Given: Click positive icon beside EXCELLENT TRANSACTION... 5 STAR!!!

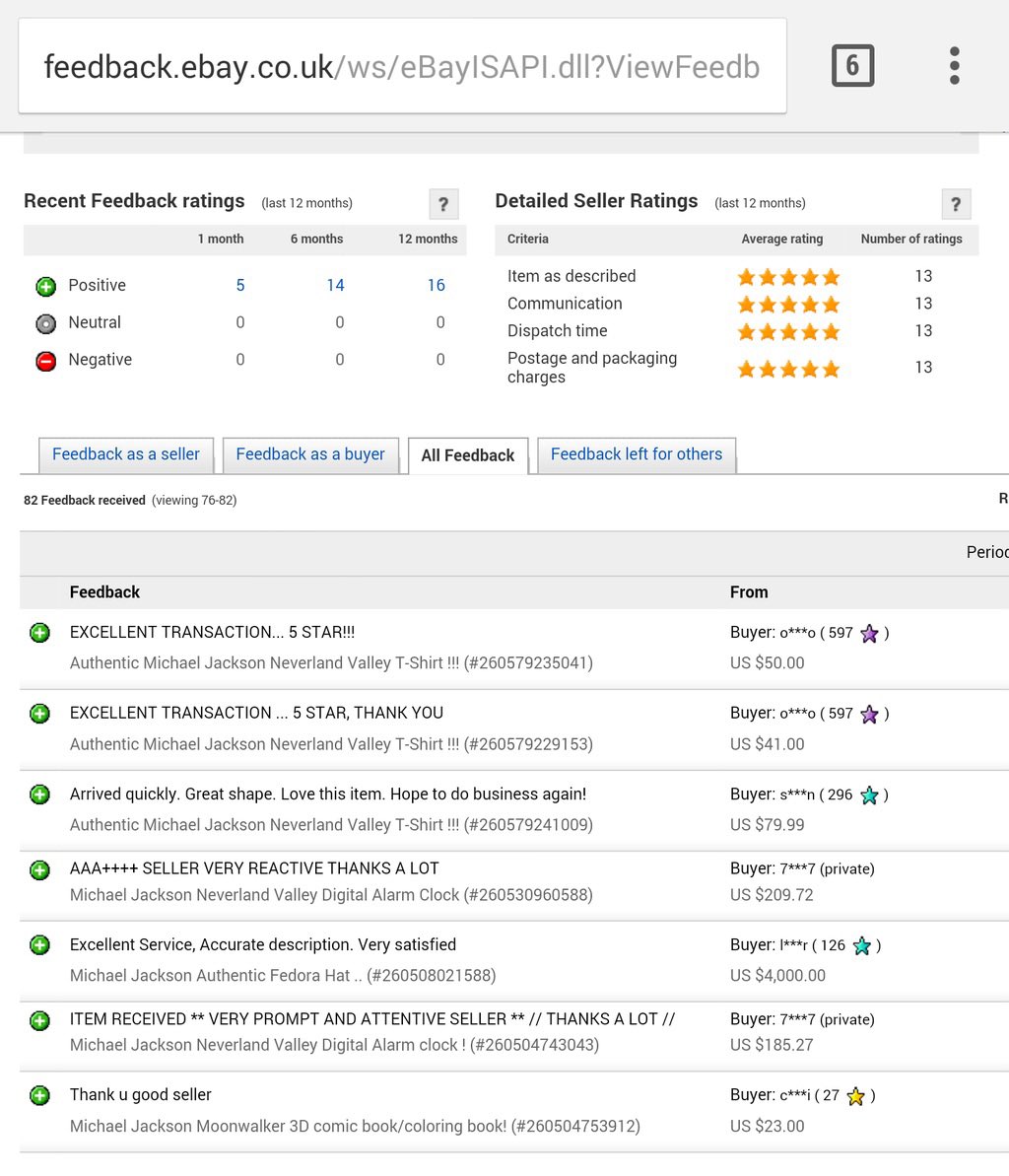Looking at the screenshot, I should pos(39,633).
